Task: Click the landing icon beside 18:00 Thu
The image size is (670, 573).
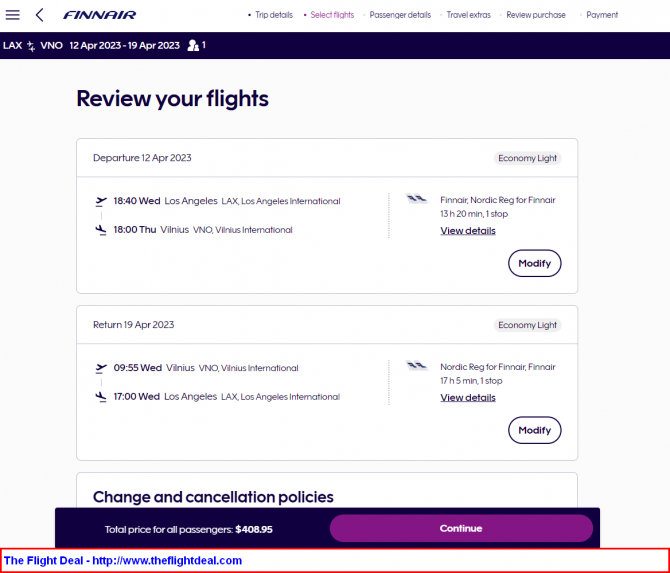Action: (x=101, y=230)
